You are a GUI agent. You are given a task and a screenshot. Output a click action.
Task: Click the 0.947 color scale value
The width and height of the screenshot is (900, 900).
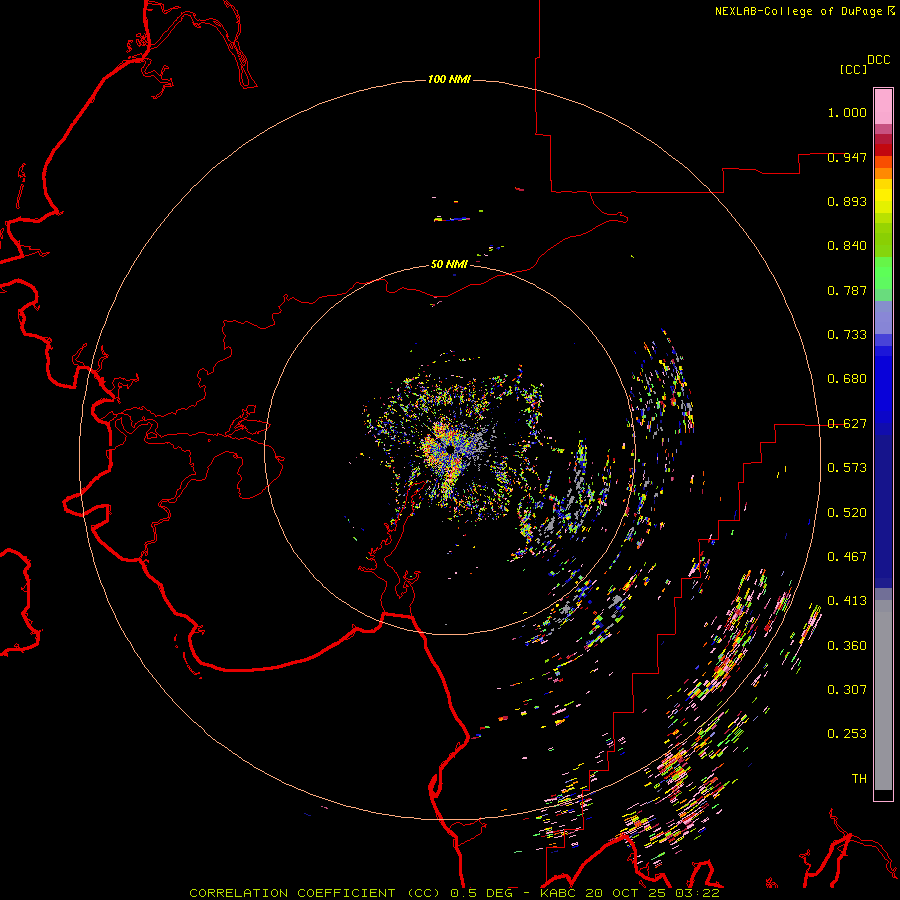click(x=847, y=157)
